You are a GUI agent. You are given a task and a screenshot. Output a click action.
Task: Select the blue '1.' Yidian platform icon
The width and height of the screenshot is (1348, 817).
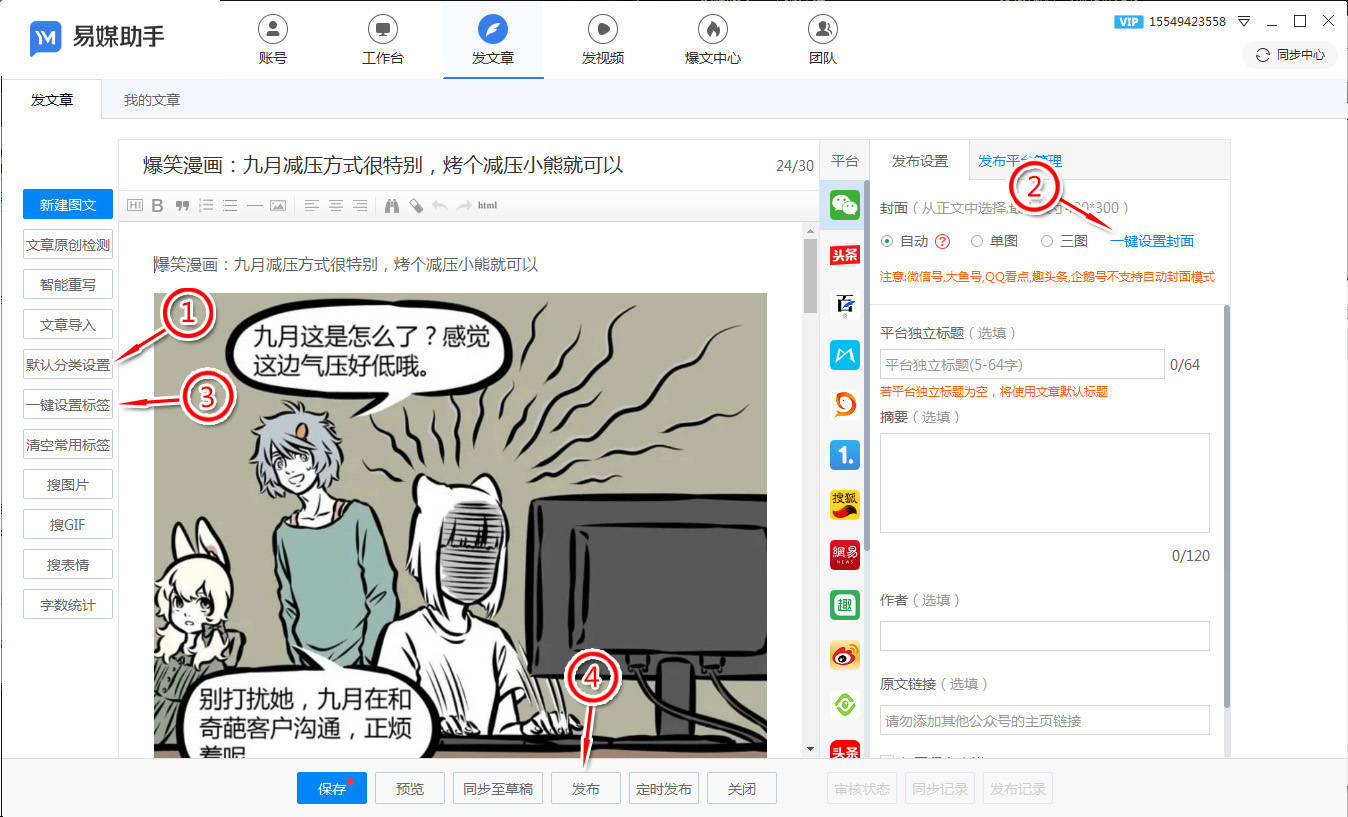coord(845,455)
